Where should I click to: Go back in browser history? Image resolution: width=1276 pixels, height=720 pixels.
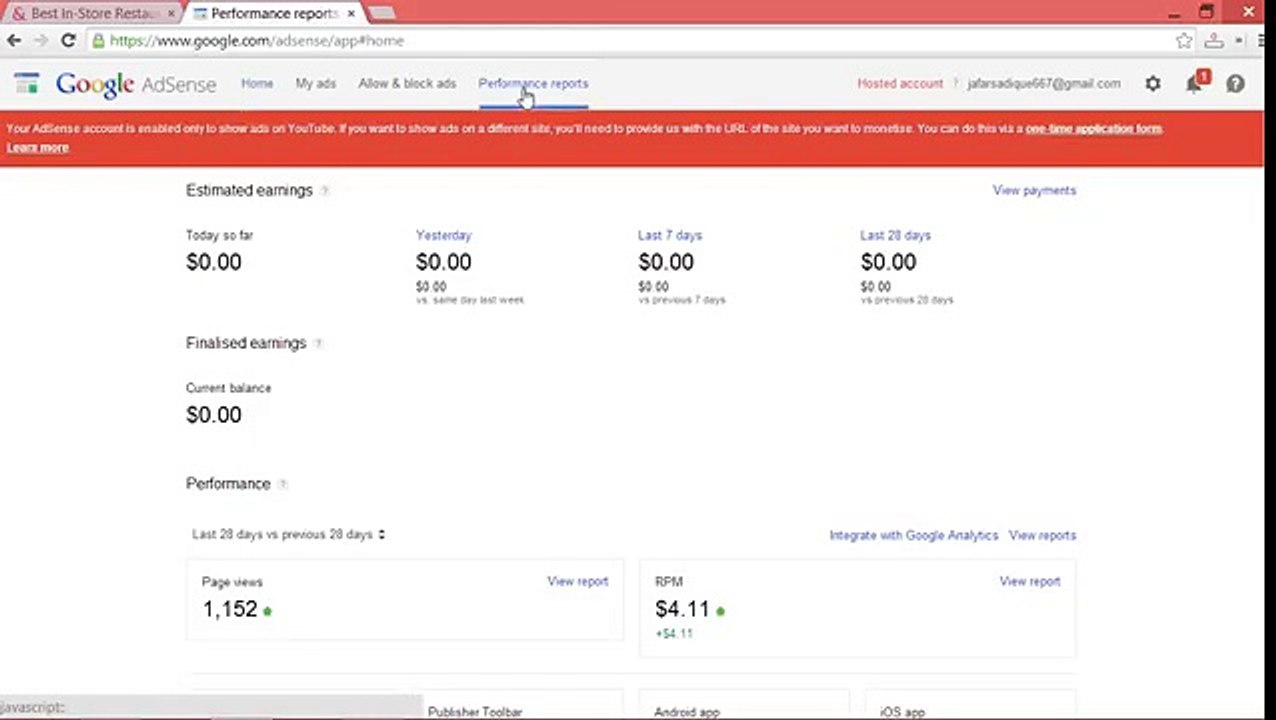click(14, 41)
